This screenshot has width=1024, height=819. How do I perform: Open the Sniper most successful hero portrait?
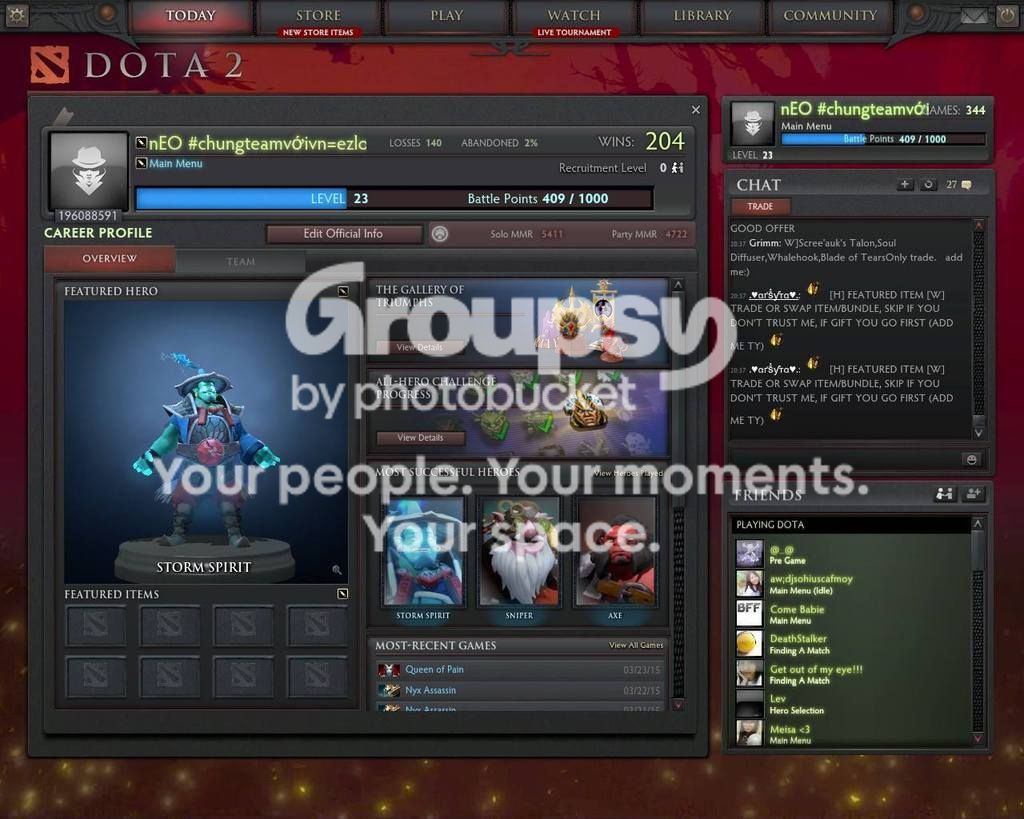[x=520, y=552]
